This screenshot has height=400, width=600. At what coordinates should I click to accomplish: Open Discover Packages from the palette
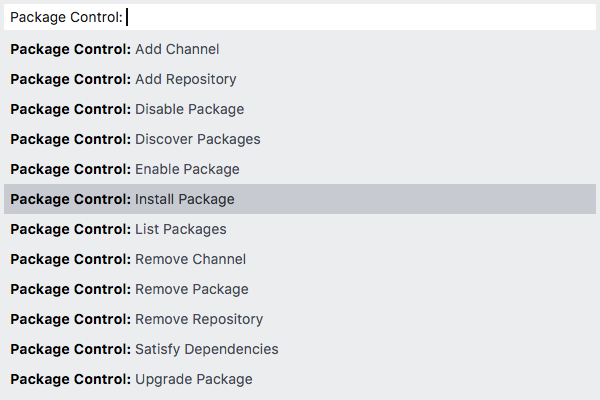pos(300,139)
